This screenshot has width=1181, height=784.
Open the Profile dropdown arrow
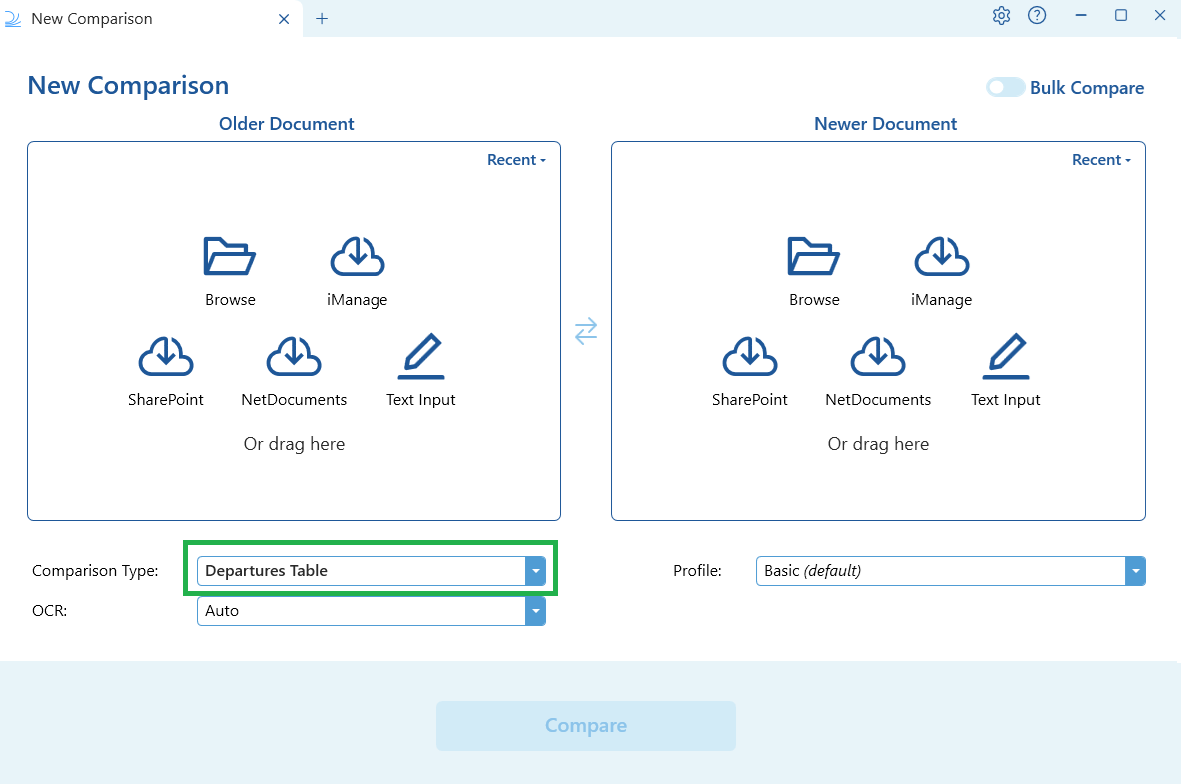point(1135,571)
